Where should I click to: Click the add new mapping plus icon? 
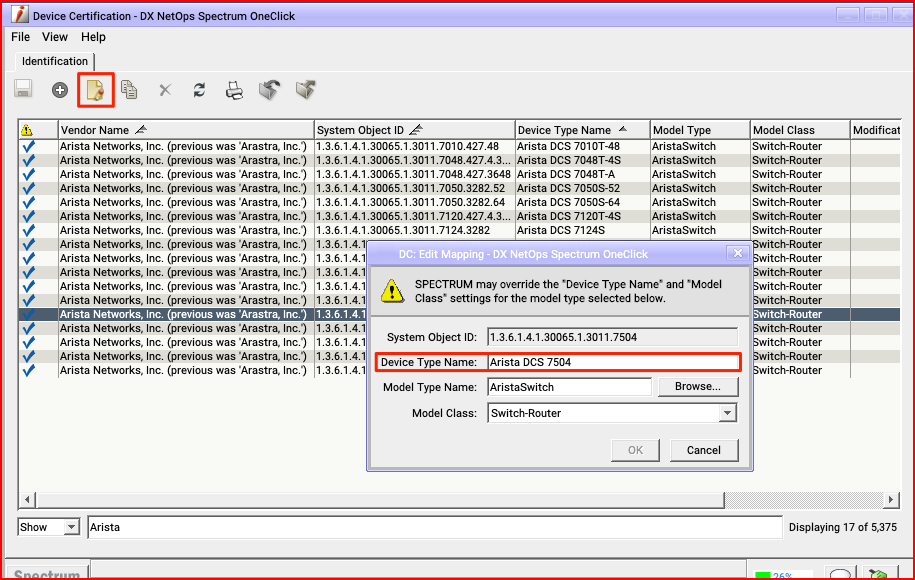click(x=60, y=90)
